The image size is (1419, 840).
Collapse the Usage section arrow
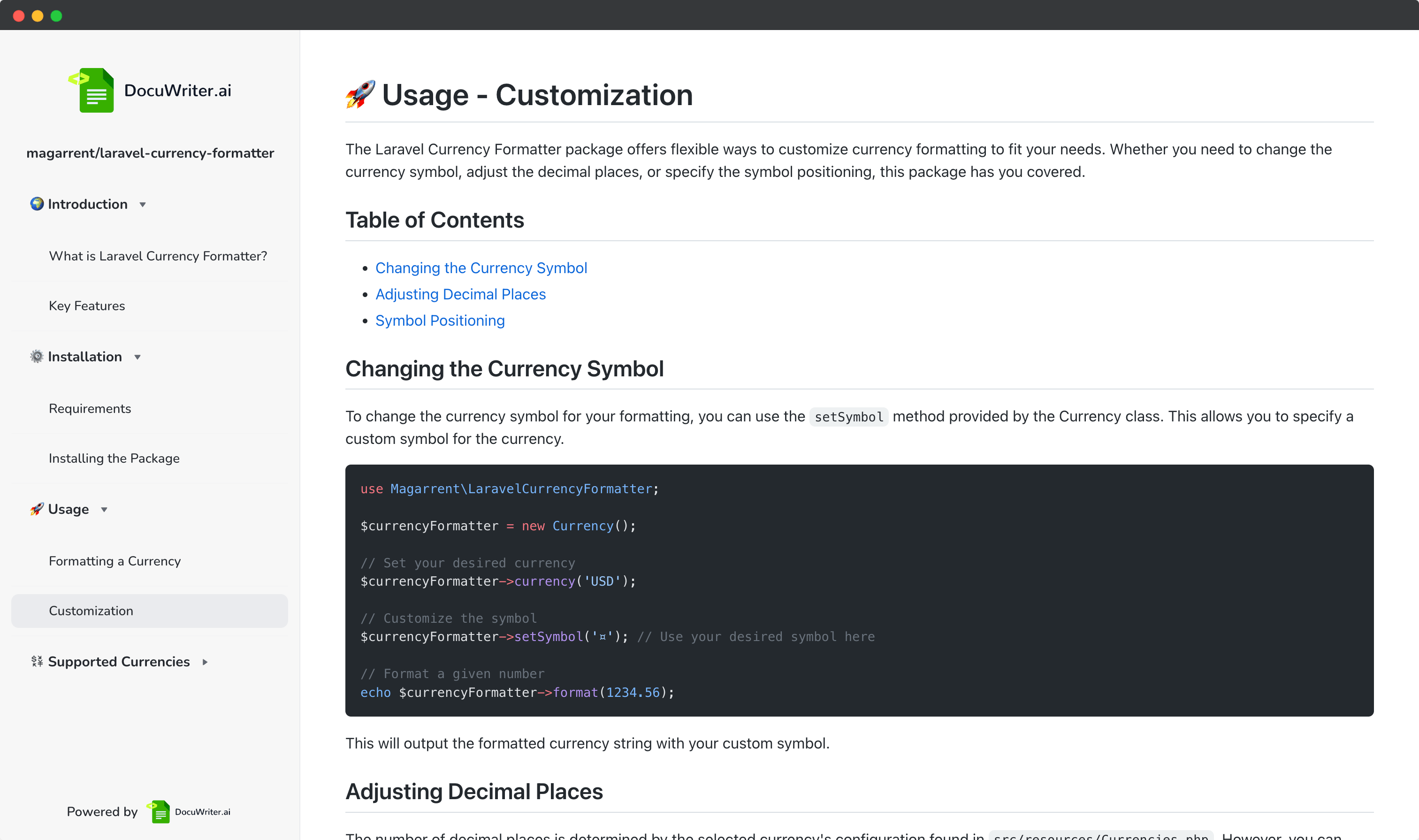[x=104, y=510]
